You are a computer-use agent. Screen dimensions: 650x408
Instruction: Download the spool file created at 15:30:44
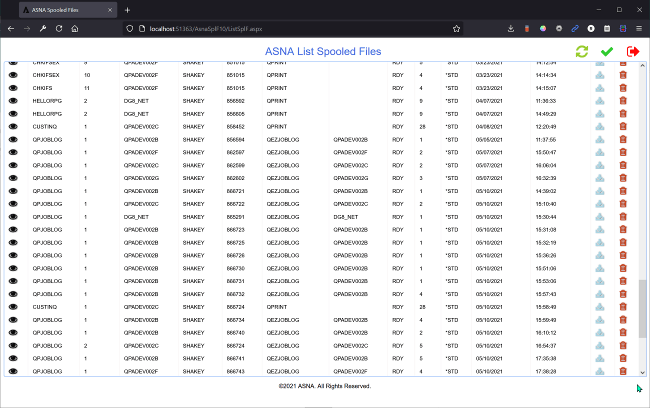point(600,216)
